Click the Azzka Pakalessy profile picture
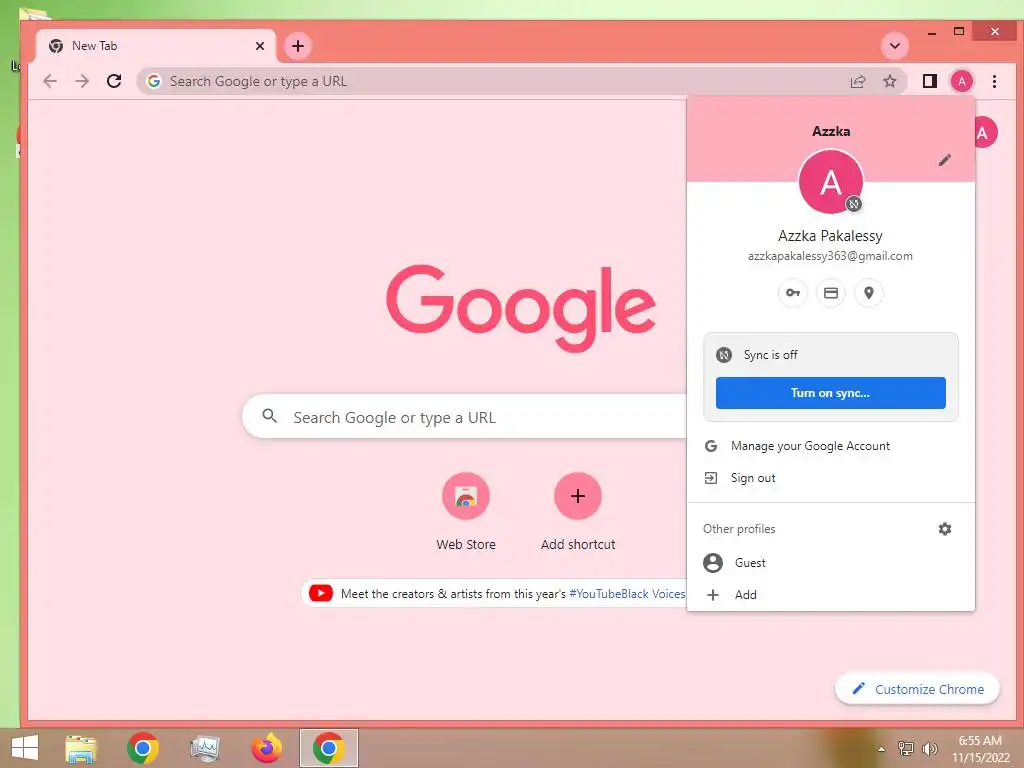The height and width of the screenshot is (768, 1024). coord(831,182)
